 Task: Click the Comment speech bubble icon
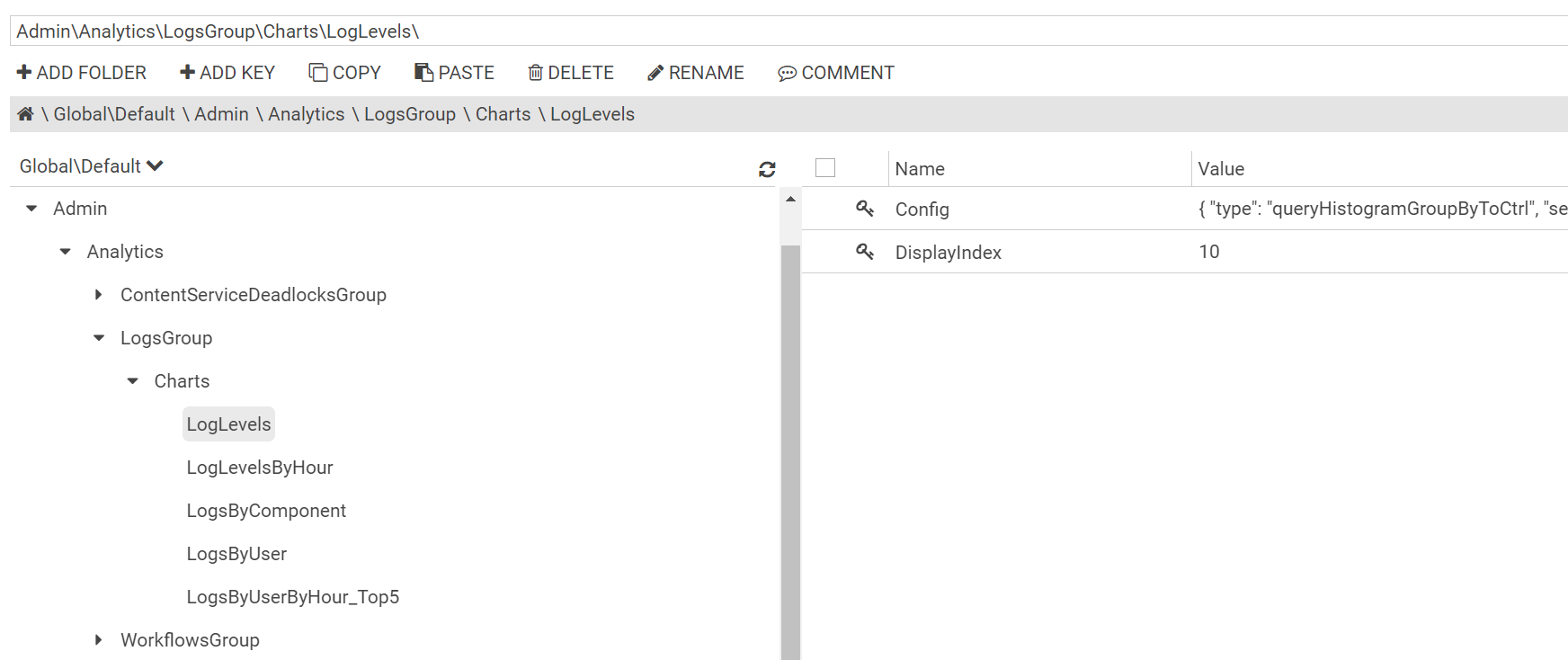tap(787, 73)
